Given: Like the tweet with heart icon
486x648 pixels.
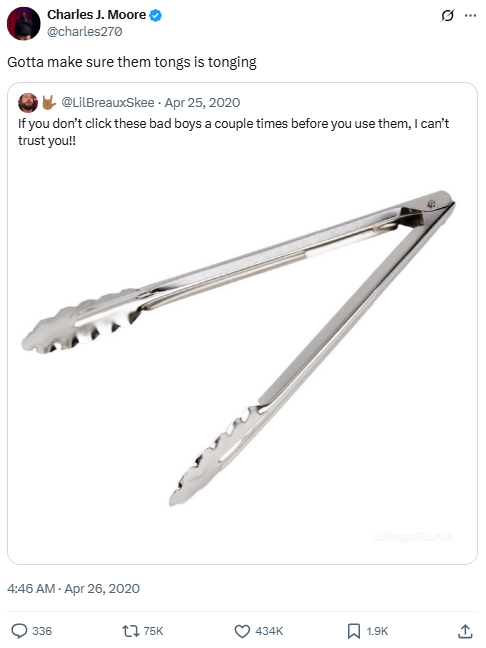Looking at the screenshot, I should tap(242, 631).
